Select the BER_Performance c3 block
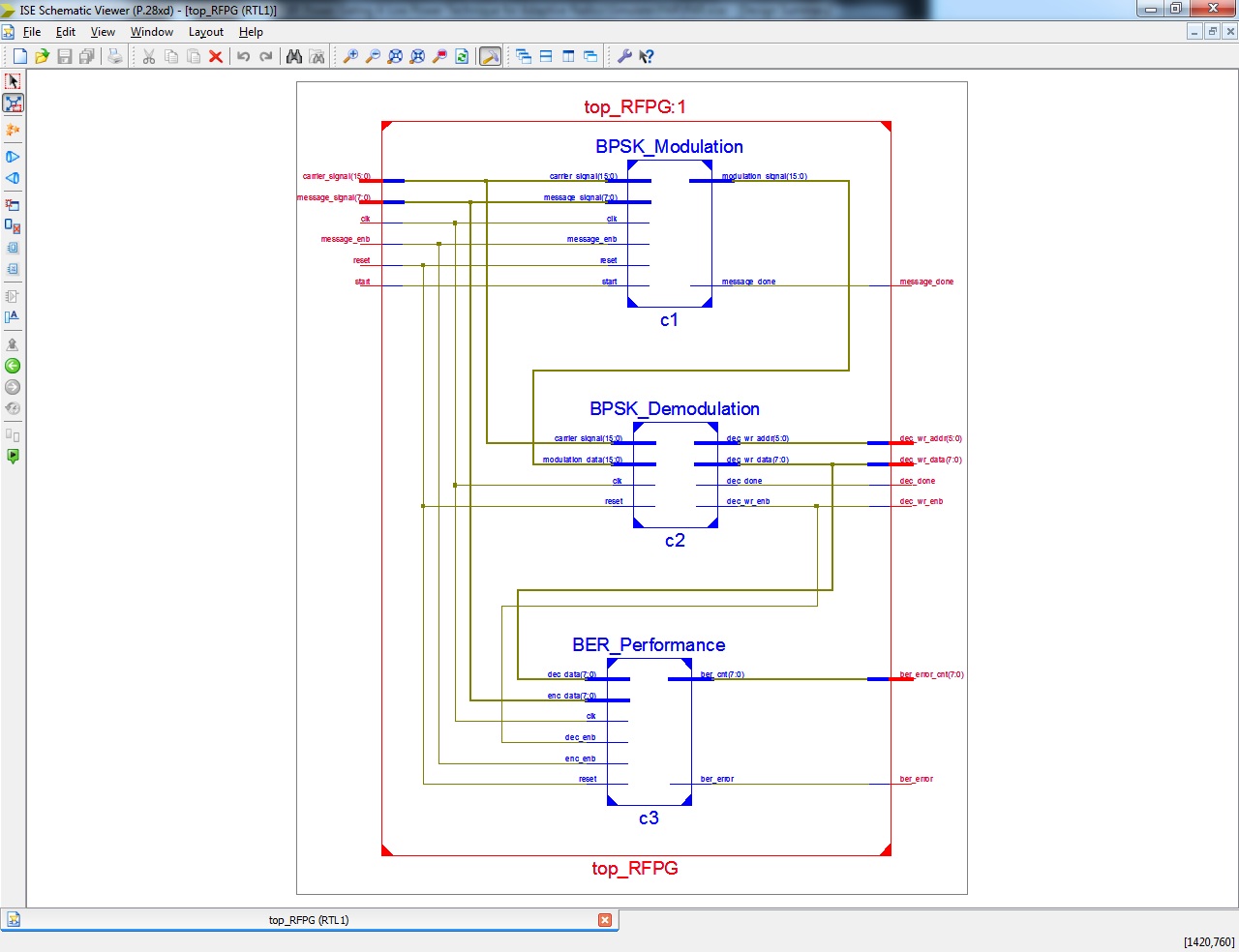The height and width of the screenshot is (952, 1239). click(650, 732)
